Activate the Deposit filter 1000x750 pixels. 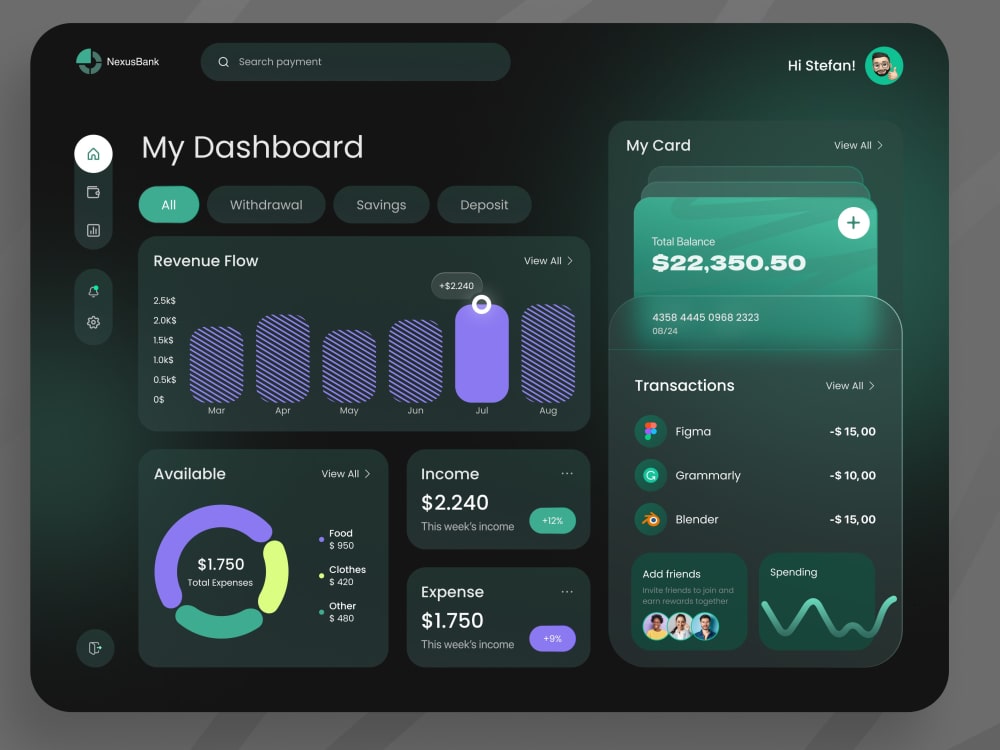(484, 204)
